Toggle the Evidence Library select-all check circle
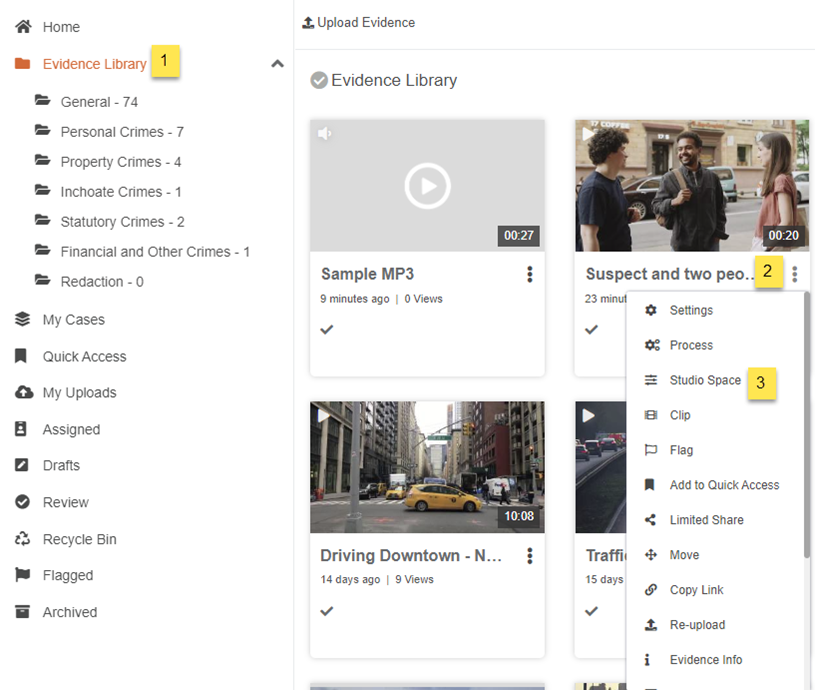The image size is (815, 690). point(319,81)
